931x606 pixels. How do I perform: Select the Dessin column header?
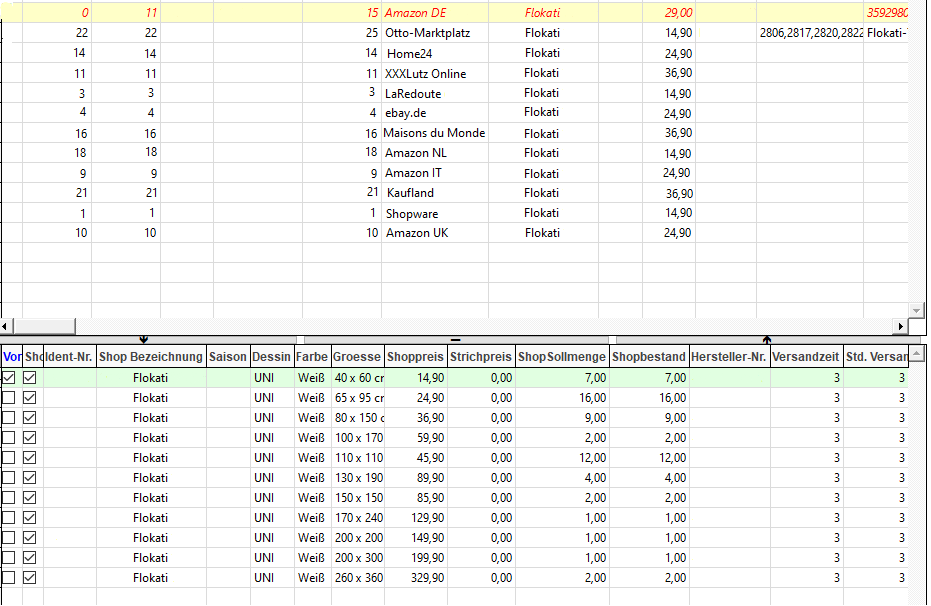click(x=272, y=357)
